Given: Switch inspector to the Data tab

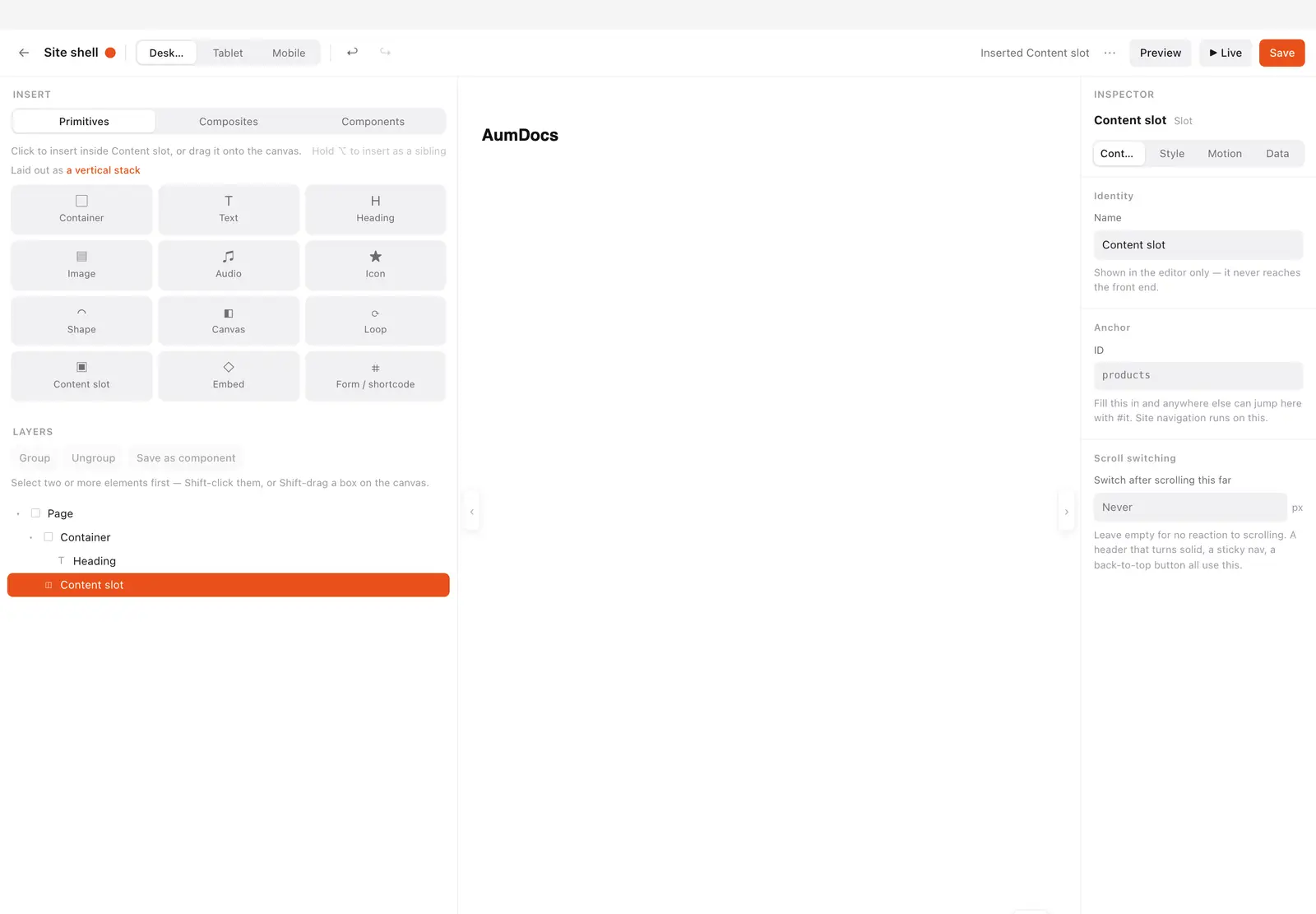Looking at the screenshot, I should pyautogui.click(x=1277, y=154).
